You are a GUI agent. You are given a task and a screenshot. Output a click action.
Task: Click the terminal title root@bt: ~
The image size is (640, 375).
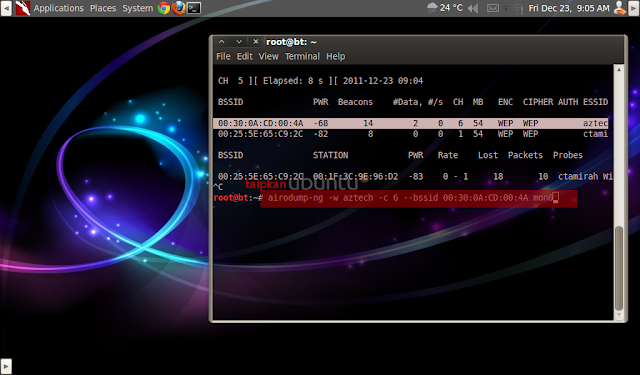point(291,42)
